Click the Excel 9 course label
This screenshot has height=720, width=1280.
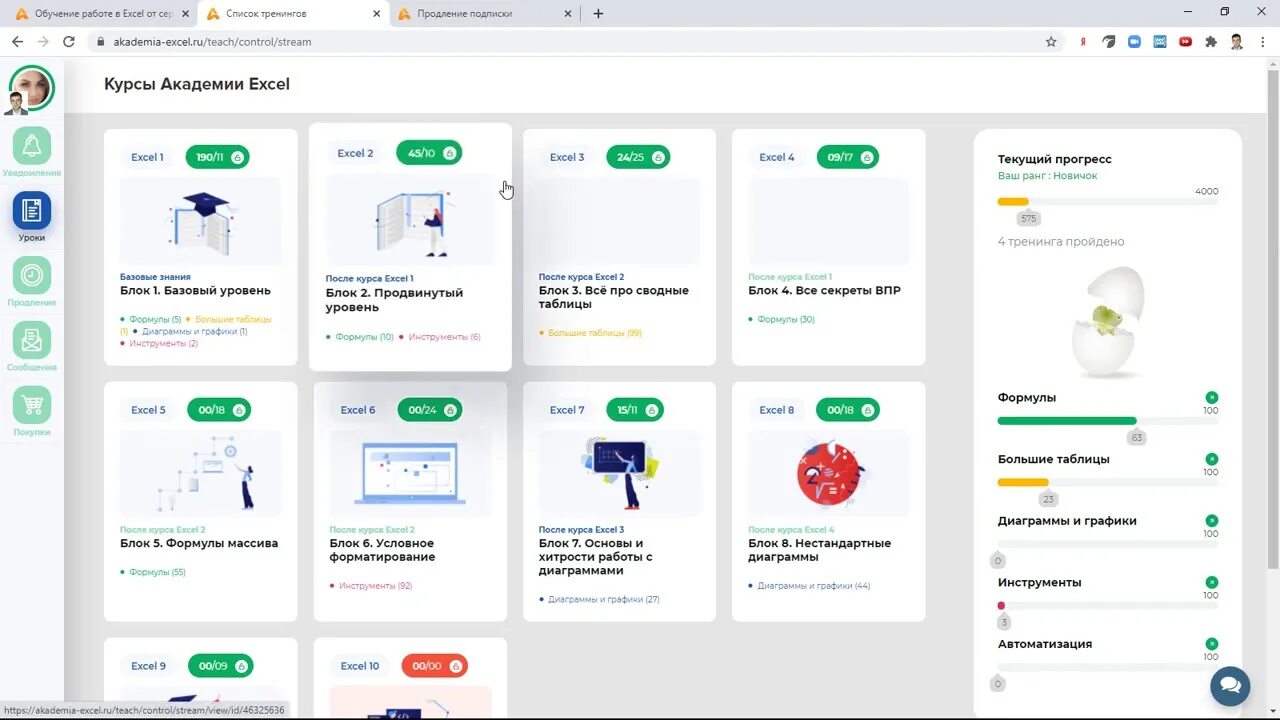[149, 666]
